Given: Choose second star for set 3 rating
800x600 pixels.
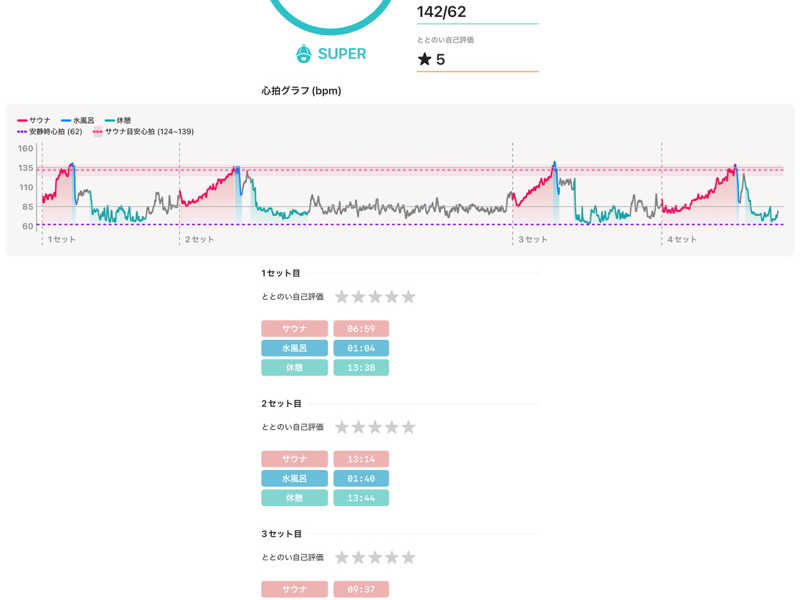Looking at the screenshot, I should pyautogui.click(x=359, y=557).
